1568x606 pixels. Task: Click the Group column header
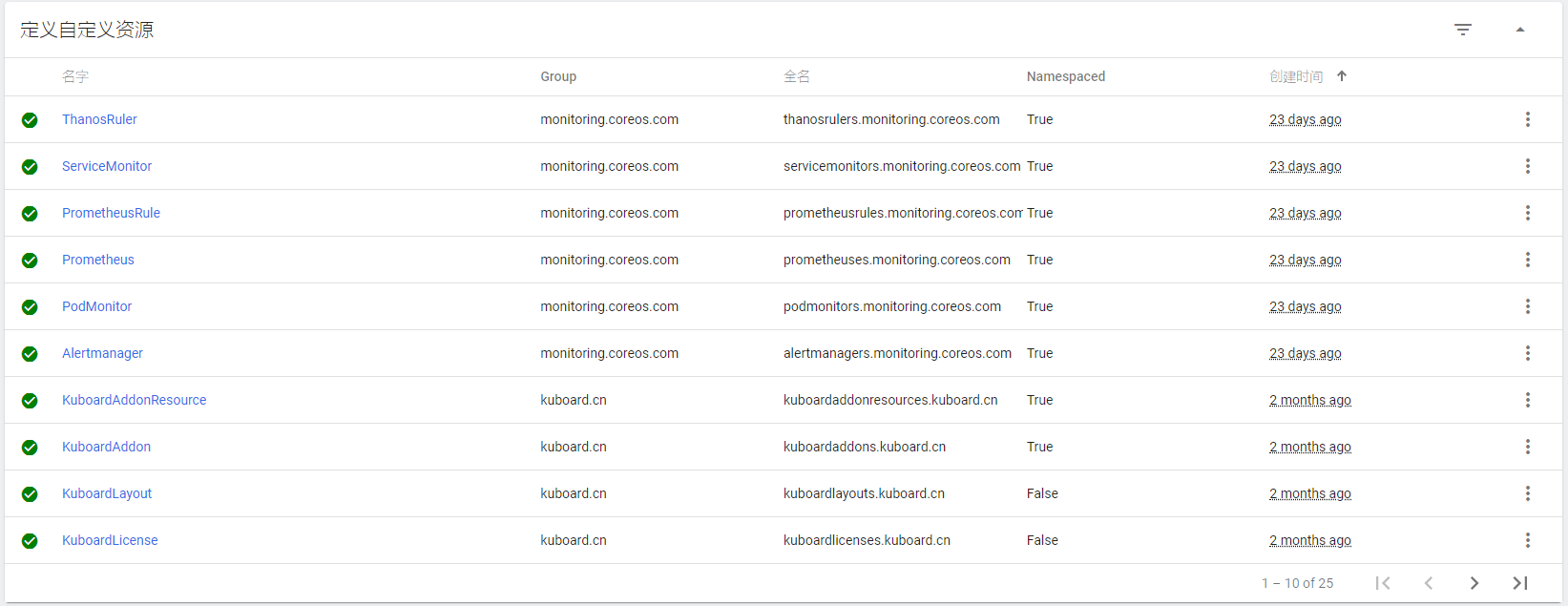558,76
